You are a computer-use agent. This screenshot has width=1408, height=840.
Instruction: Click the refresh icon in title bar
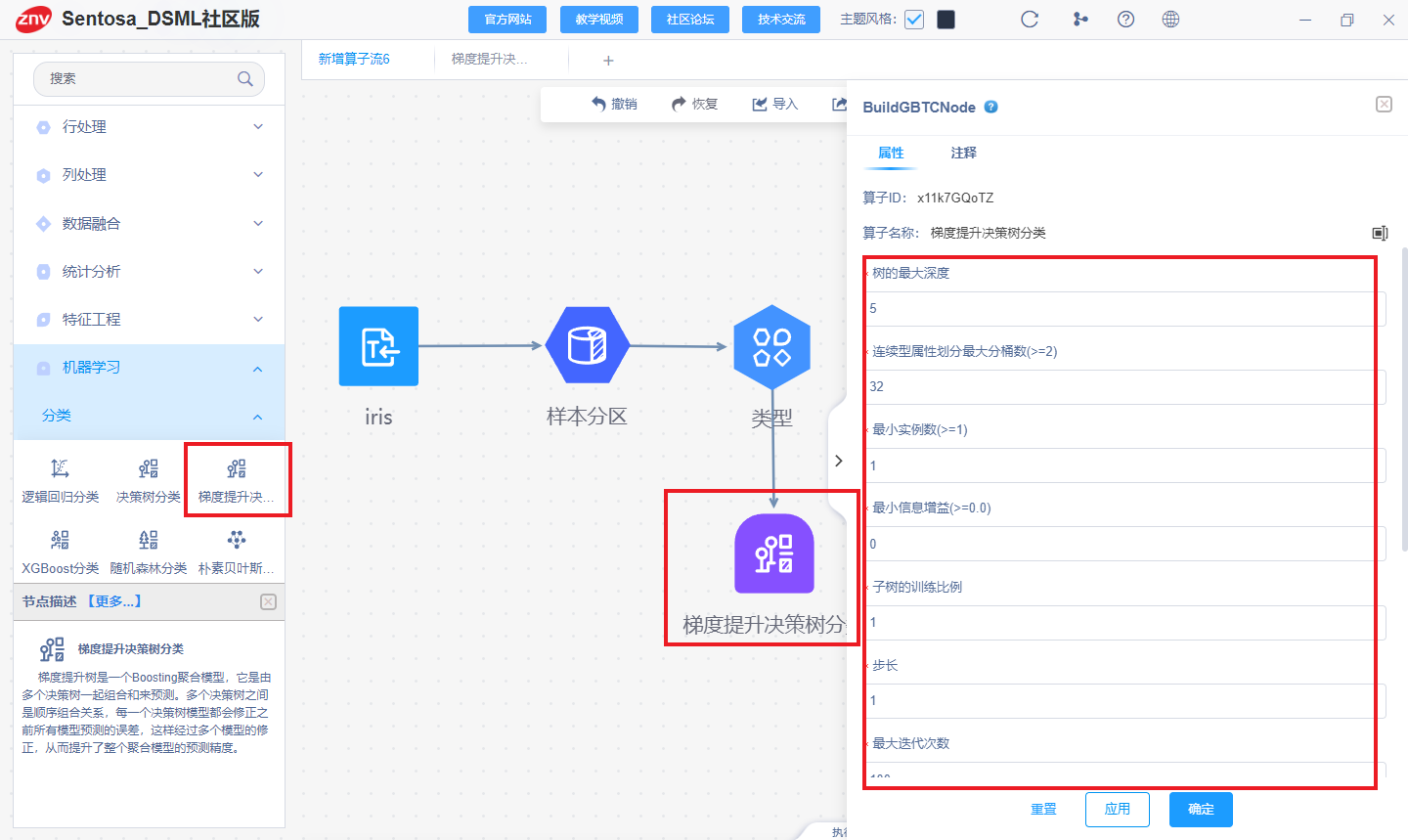[x=1030, y=20]
